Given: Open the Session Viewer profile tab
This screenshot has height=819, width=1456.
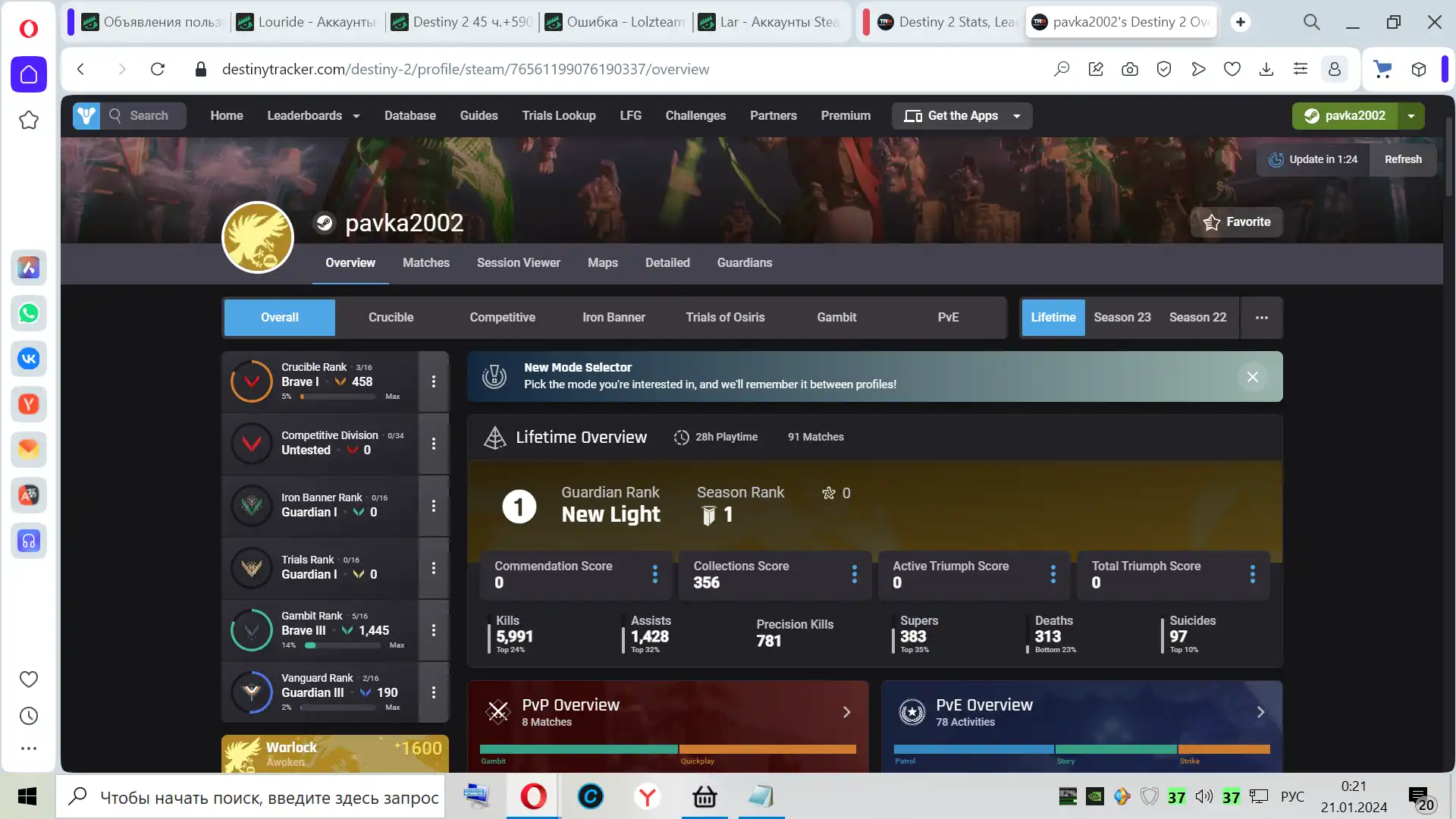Looking at the screenshot, I should coord(519,263).
